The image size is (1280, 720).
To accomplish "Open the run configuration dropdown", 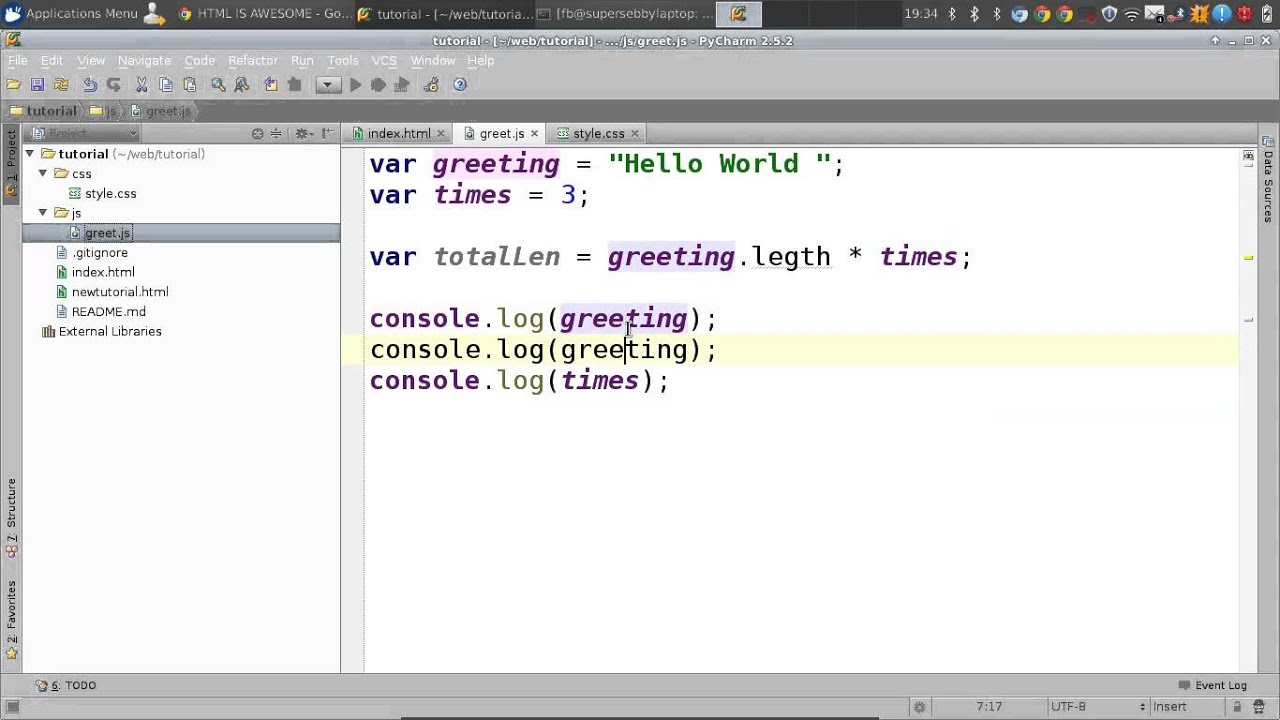I will point(328,85).
